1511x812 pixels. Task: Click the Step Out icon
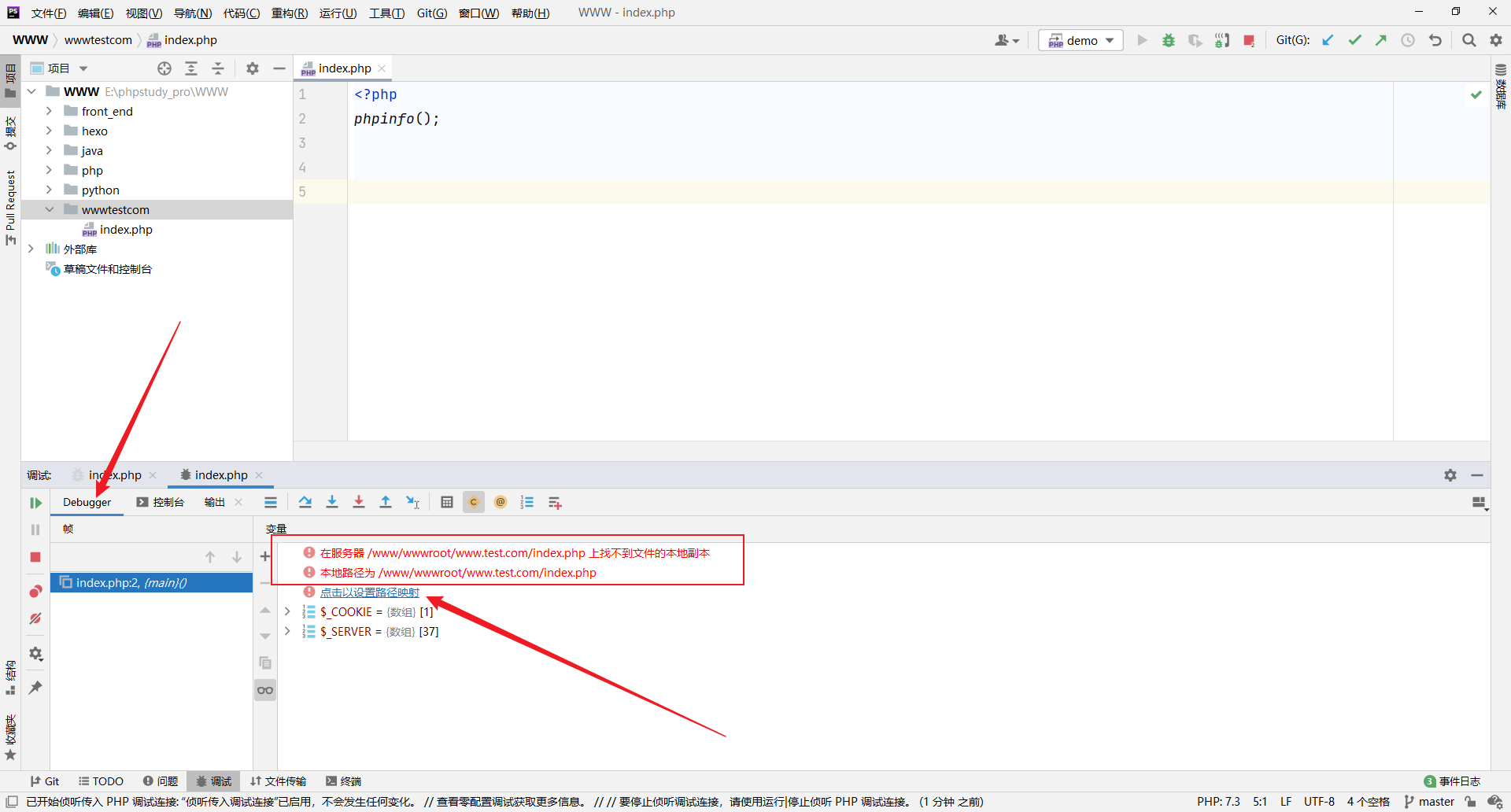(386, 502)
